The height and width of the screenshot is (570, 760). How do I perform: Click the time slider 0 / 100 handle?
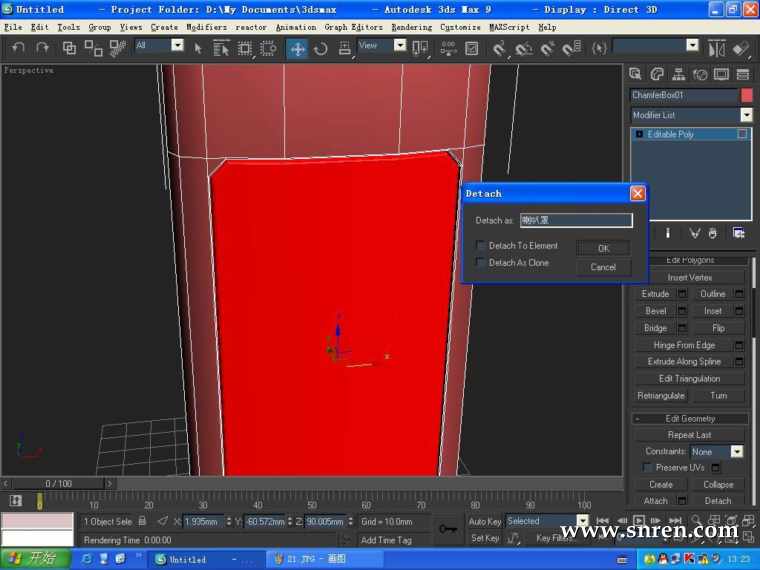[x=59, y=483]
